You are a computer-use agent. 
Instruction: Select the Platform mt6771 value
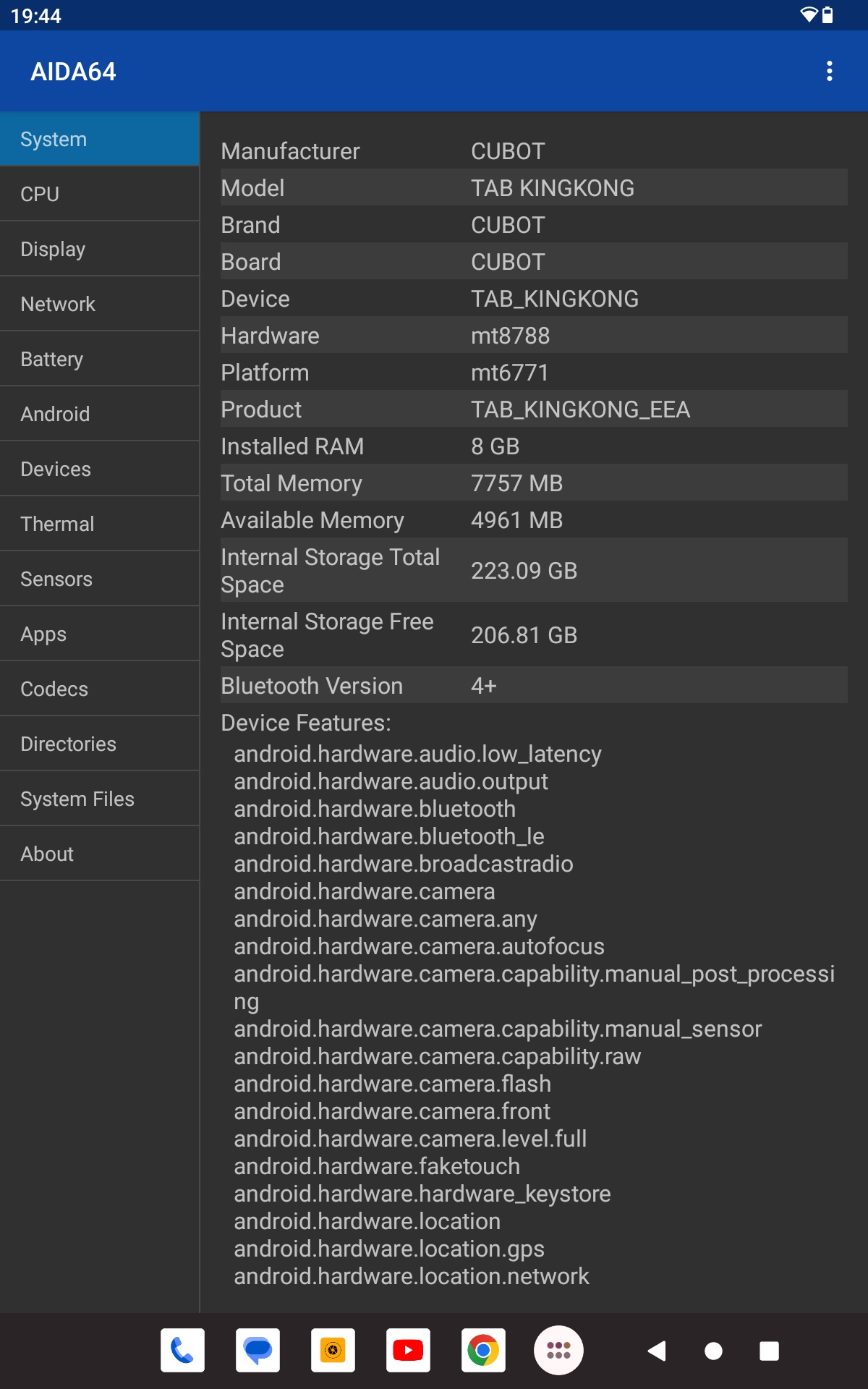(x=509, y=373)
